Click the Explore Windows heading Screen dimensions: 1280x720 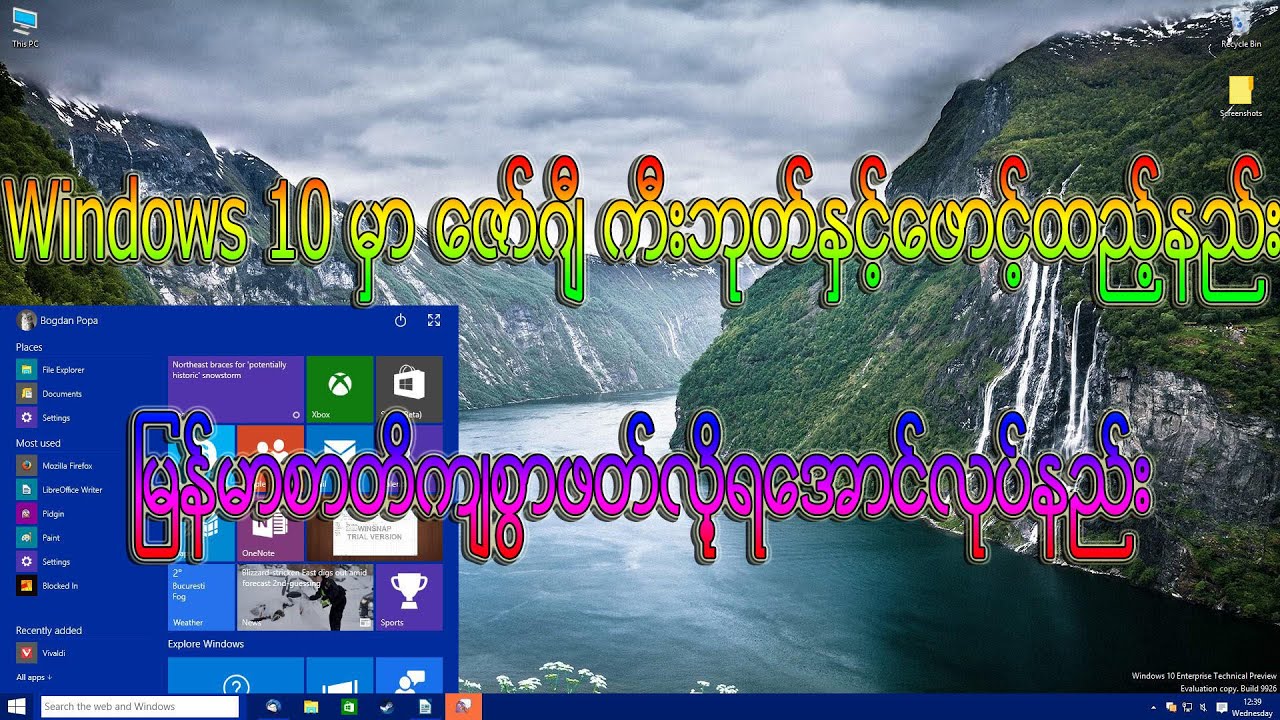[x=206, y=644]
